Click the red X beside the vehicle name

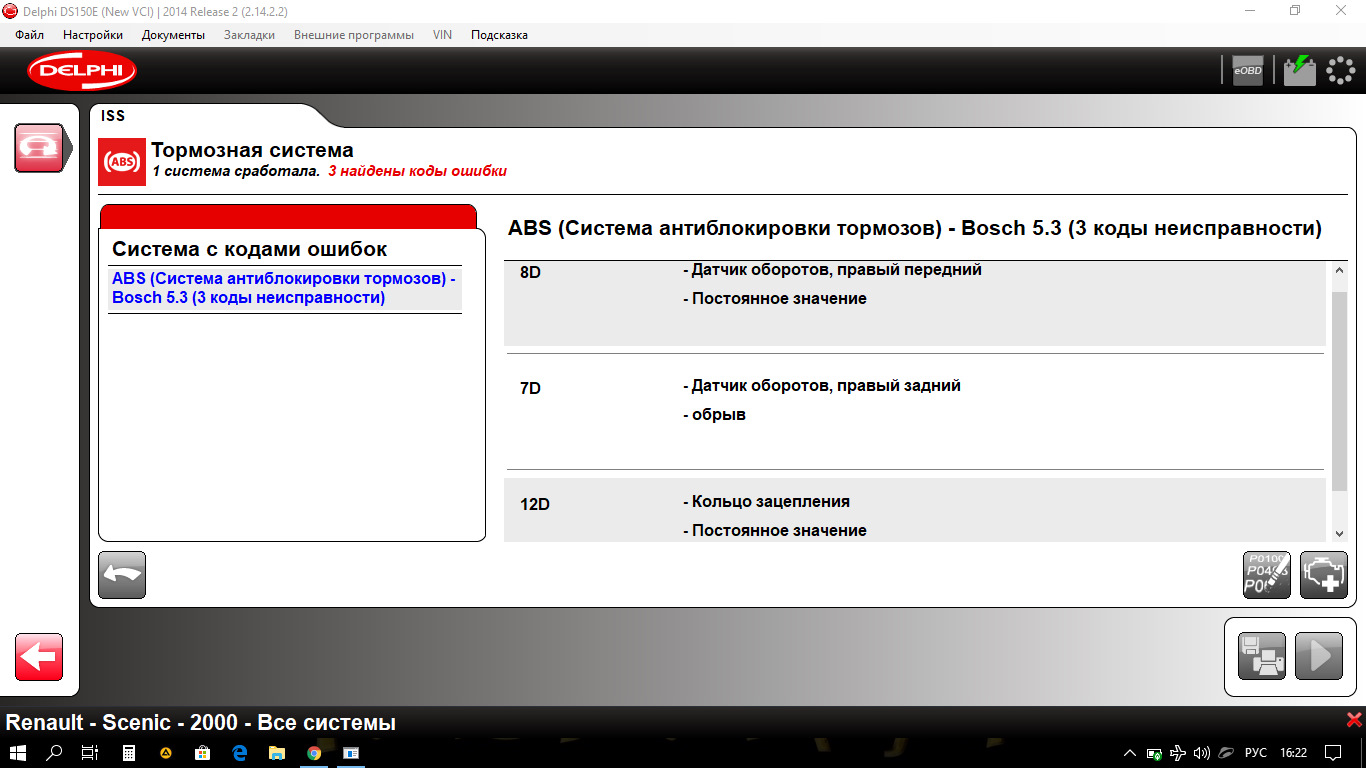point(1354,720)
